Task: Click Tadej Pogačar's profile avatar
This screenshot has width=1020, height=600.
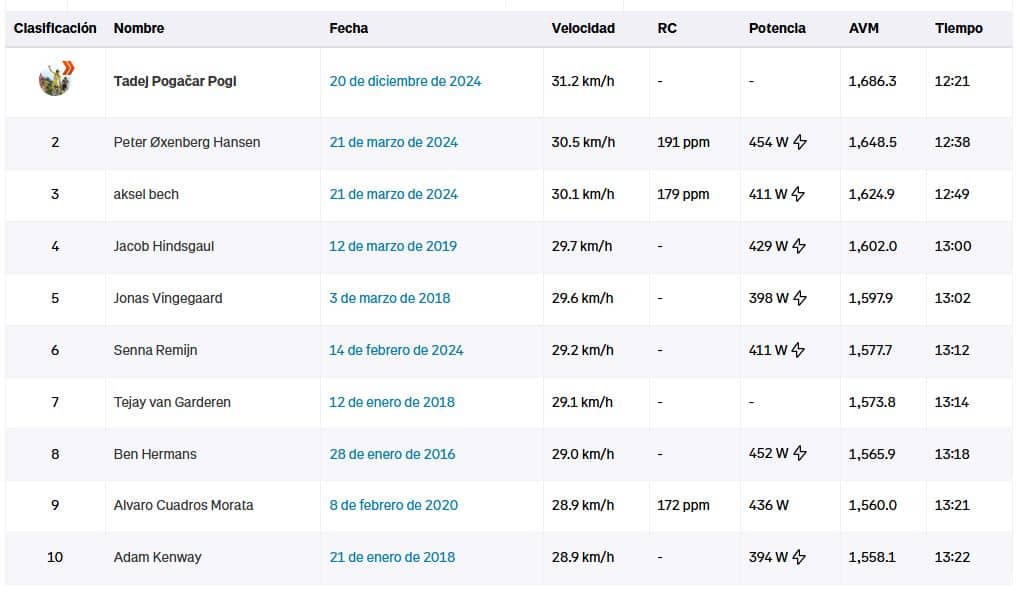Action: pos(54,79)
